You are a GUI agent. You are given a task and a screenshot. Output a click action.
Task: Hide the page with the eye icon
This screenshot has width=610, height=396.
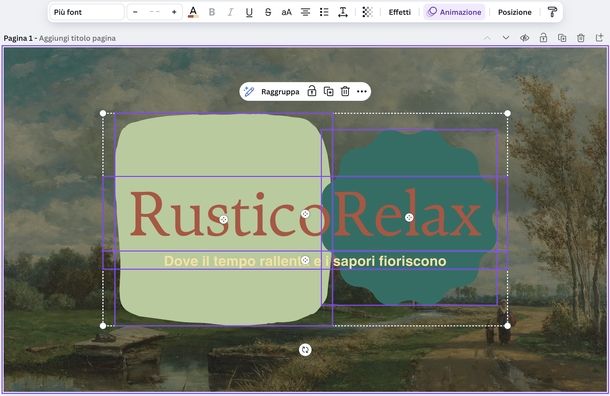(524, 38)
